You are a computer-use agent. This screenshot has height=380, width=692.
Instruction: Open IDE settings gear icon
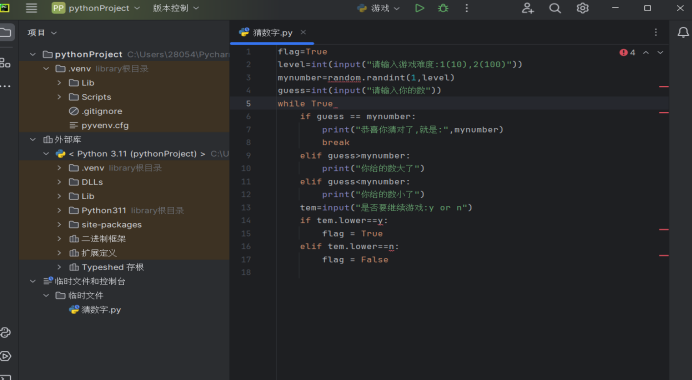point(583,8)
